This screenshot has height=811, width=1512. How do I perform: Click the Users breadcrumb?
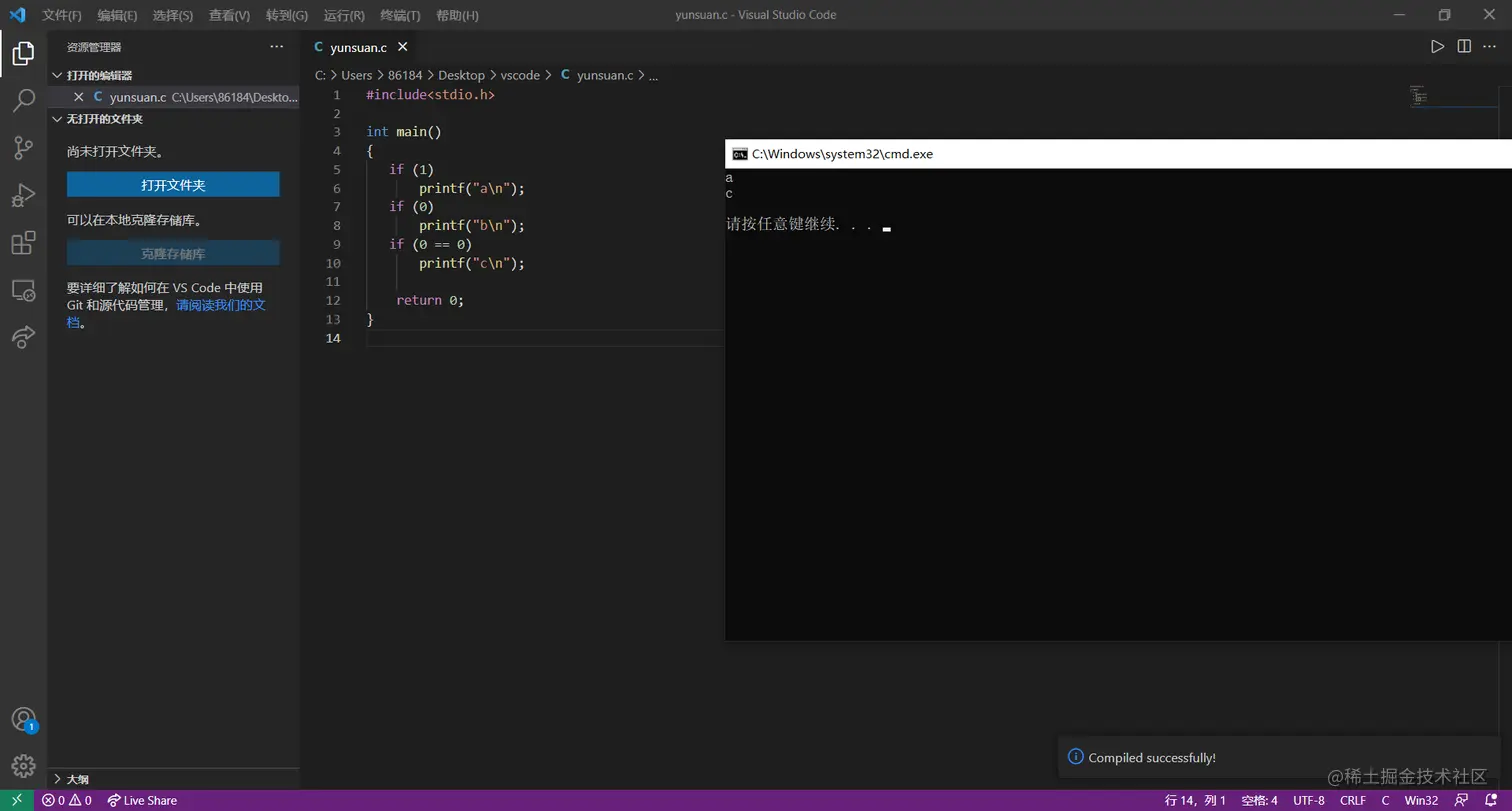(x=357, y=75)
